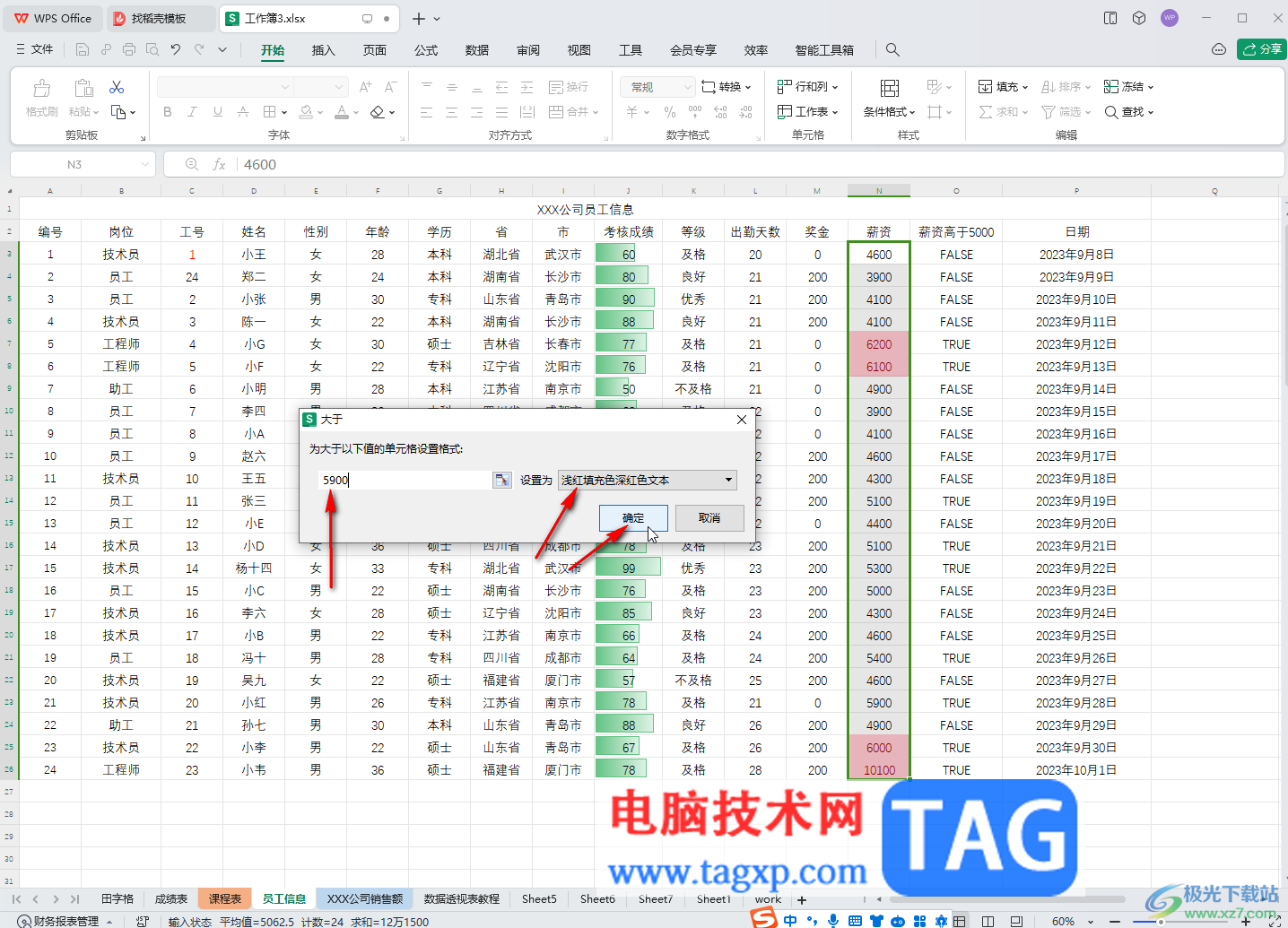The image size is (1288, 928).
Task: Click the Print Preview icon
Action: [152, 49]
